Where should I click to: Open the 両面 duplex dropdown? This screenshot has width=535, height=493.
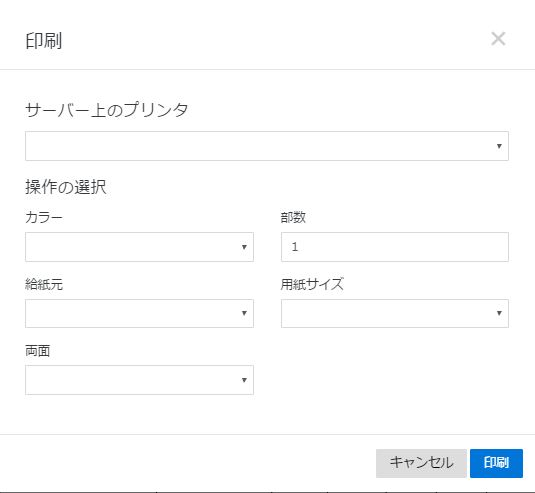point(139,380)
